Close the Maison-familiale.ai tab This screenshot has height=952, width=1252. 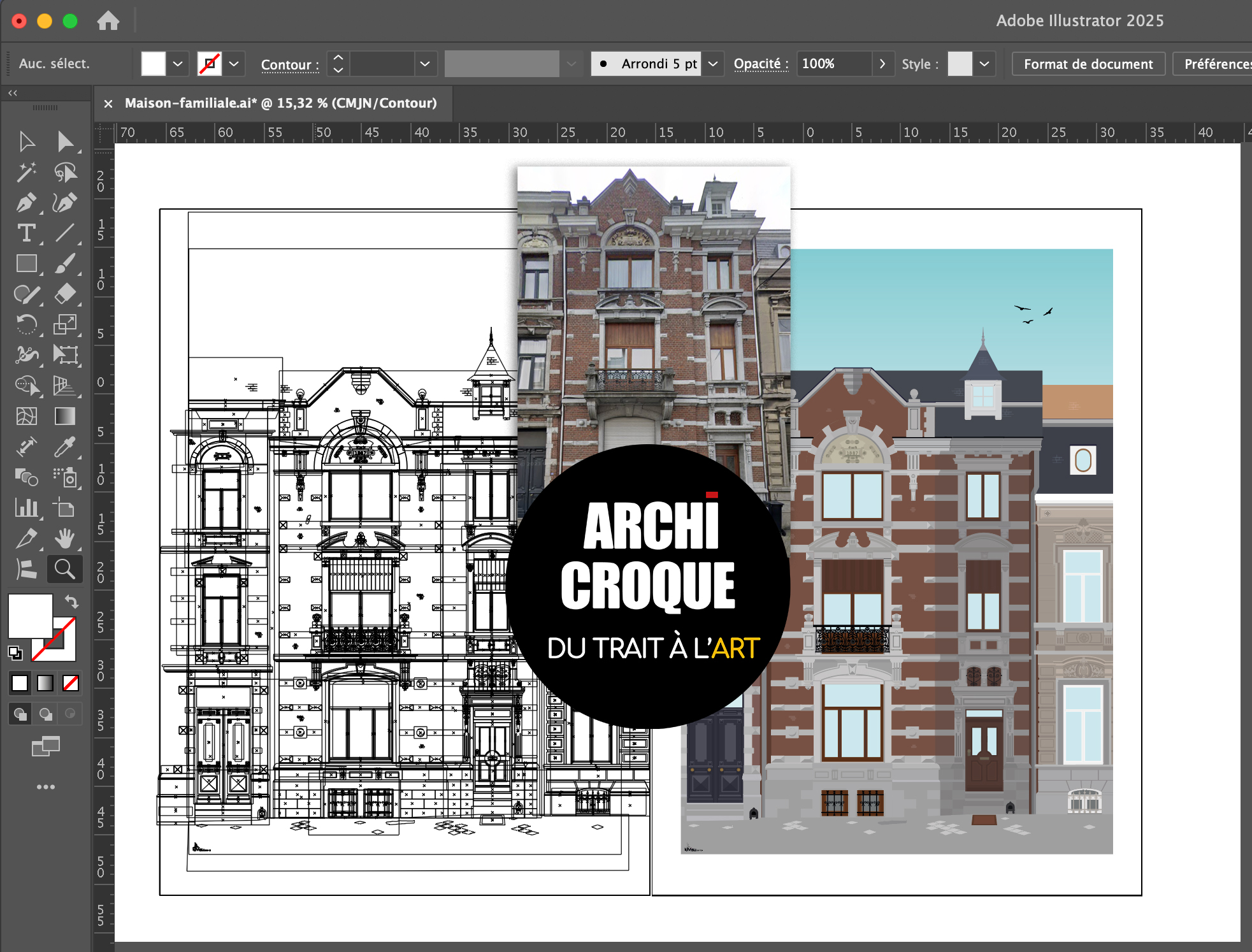pyautogui.click(x=108, y=103)
